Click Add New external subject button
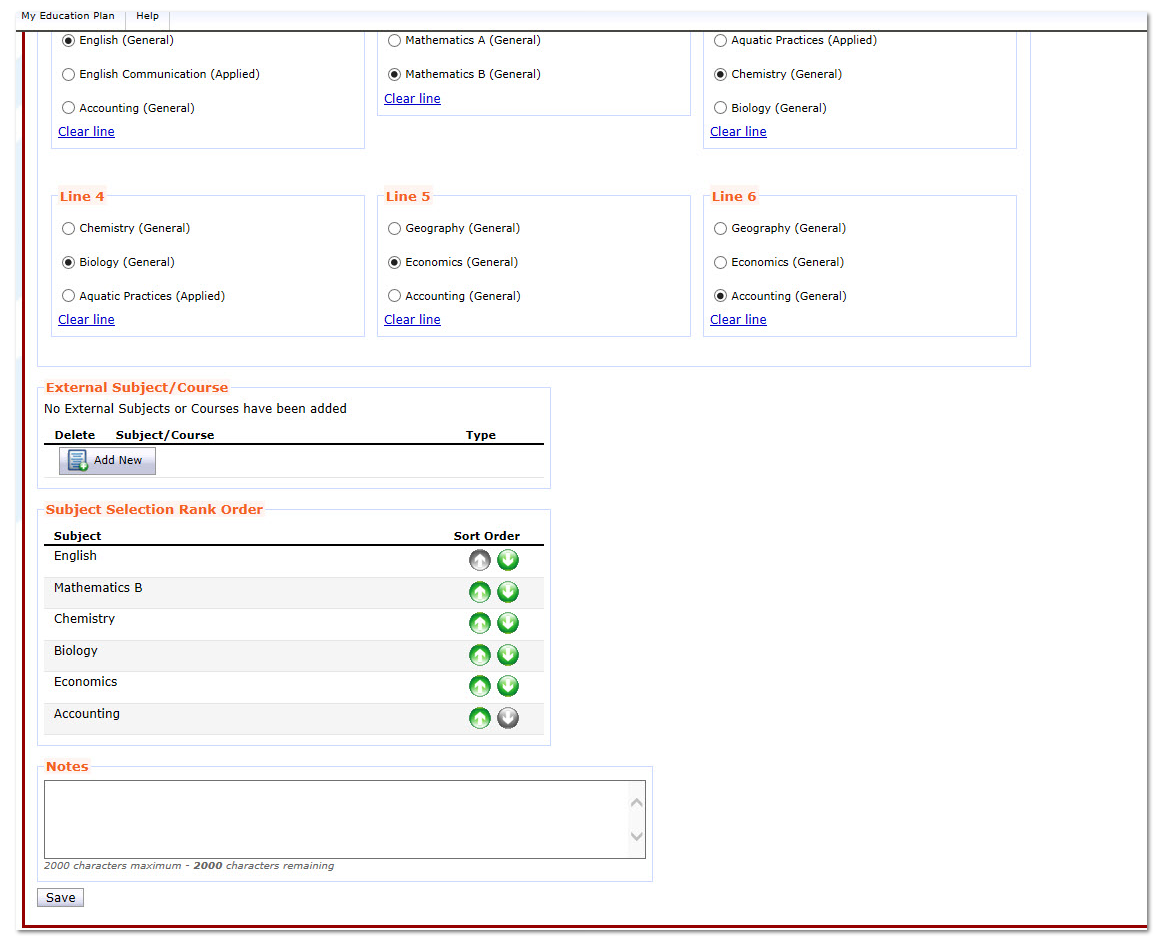 point(107,460)
